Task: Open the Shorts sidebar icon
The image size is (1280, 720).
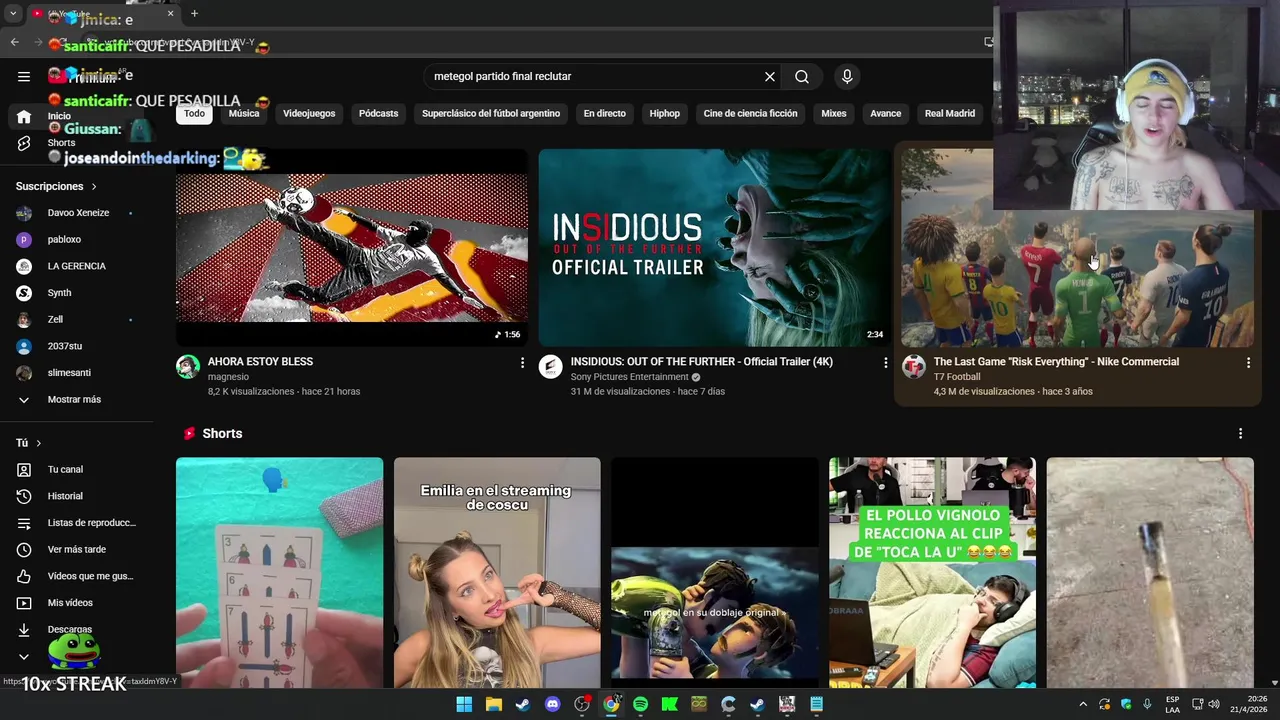Action: click(24, 143)
